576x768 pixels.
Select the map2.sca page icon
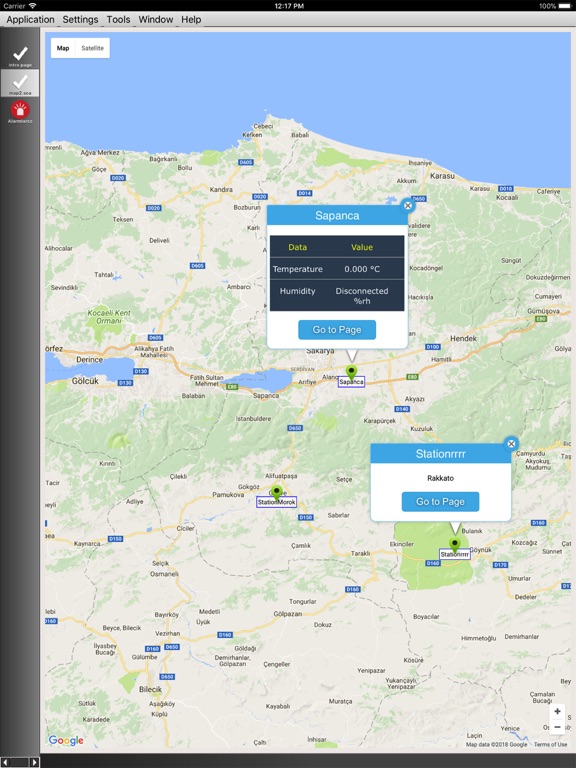tap(20, 83)
